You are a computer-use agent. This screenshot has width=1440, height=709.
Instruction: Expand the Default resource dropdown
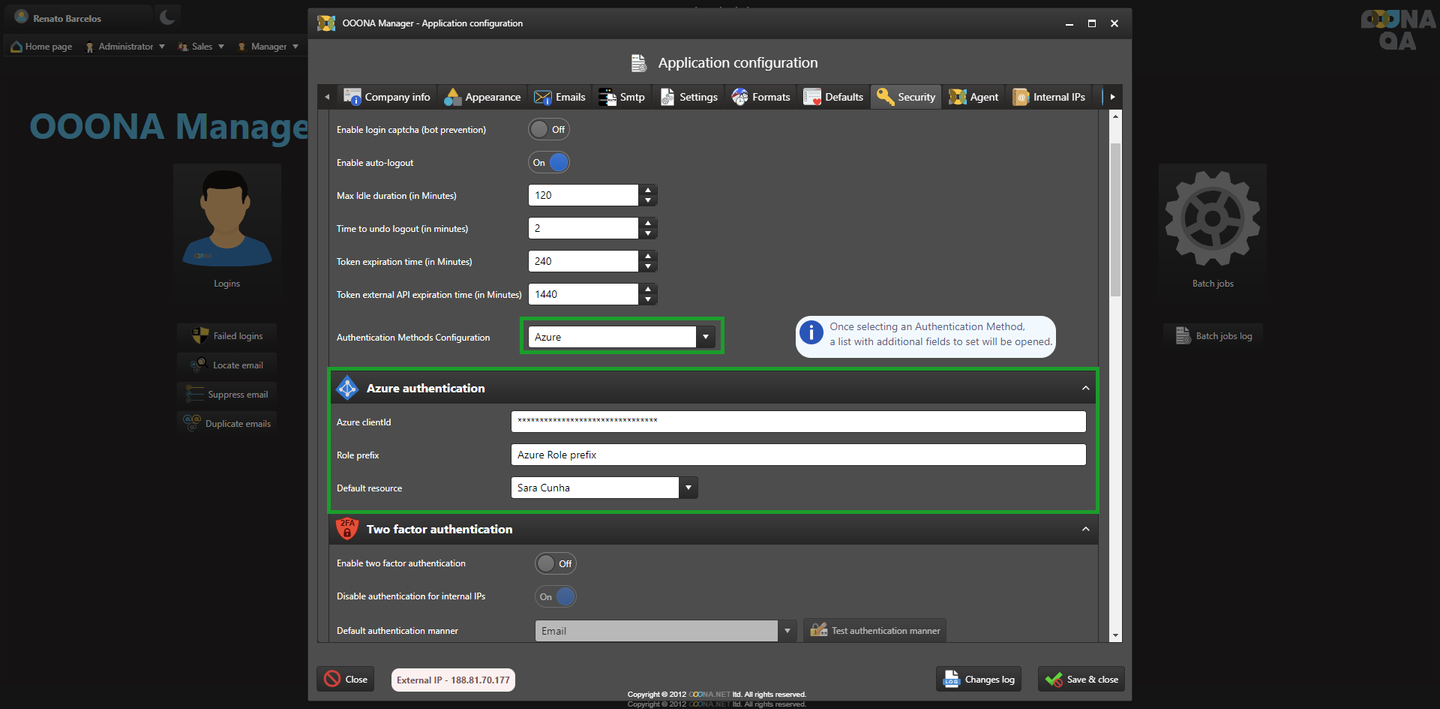687,488
